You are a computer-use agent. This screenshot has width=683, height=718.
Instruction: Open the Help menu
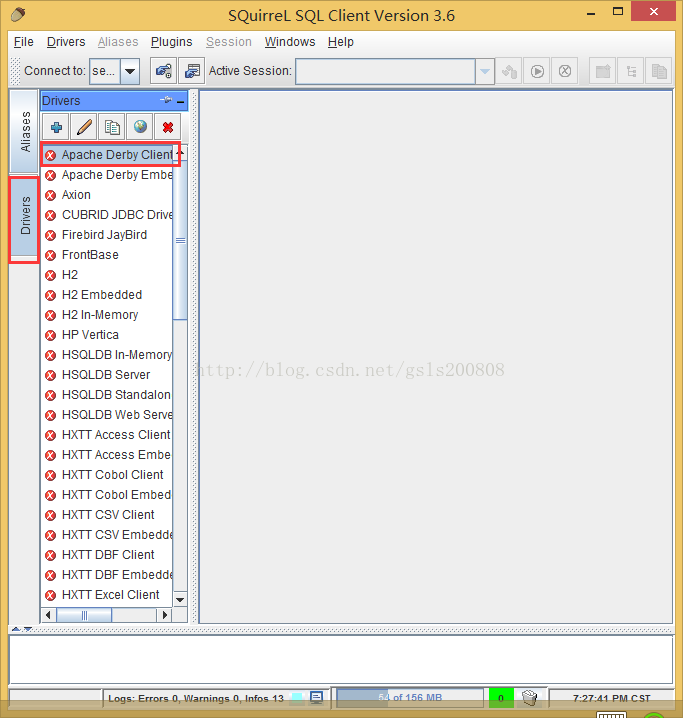click(341, 42)
